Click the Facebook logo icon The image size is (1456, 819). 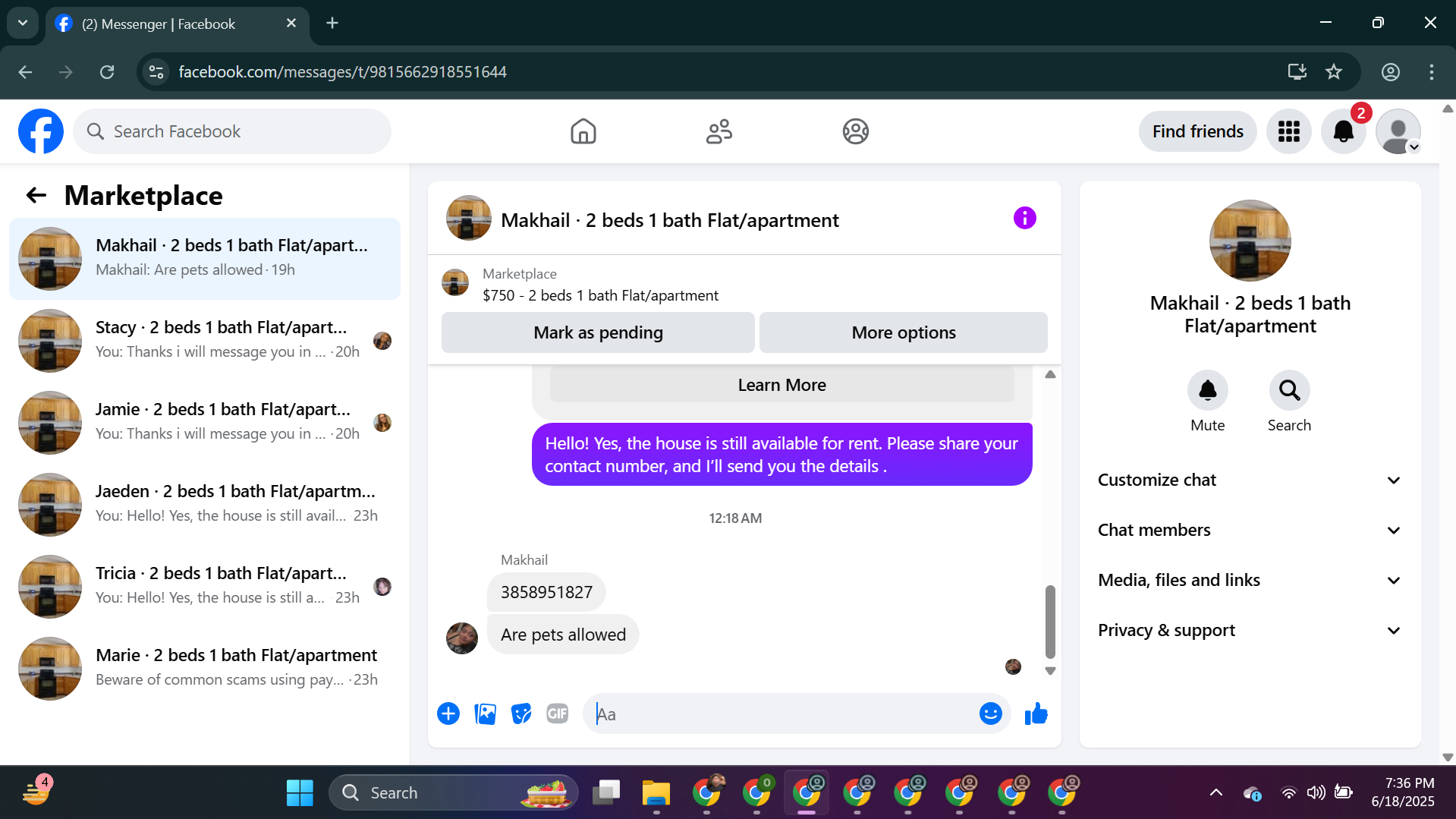click(x=41, y=131)
